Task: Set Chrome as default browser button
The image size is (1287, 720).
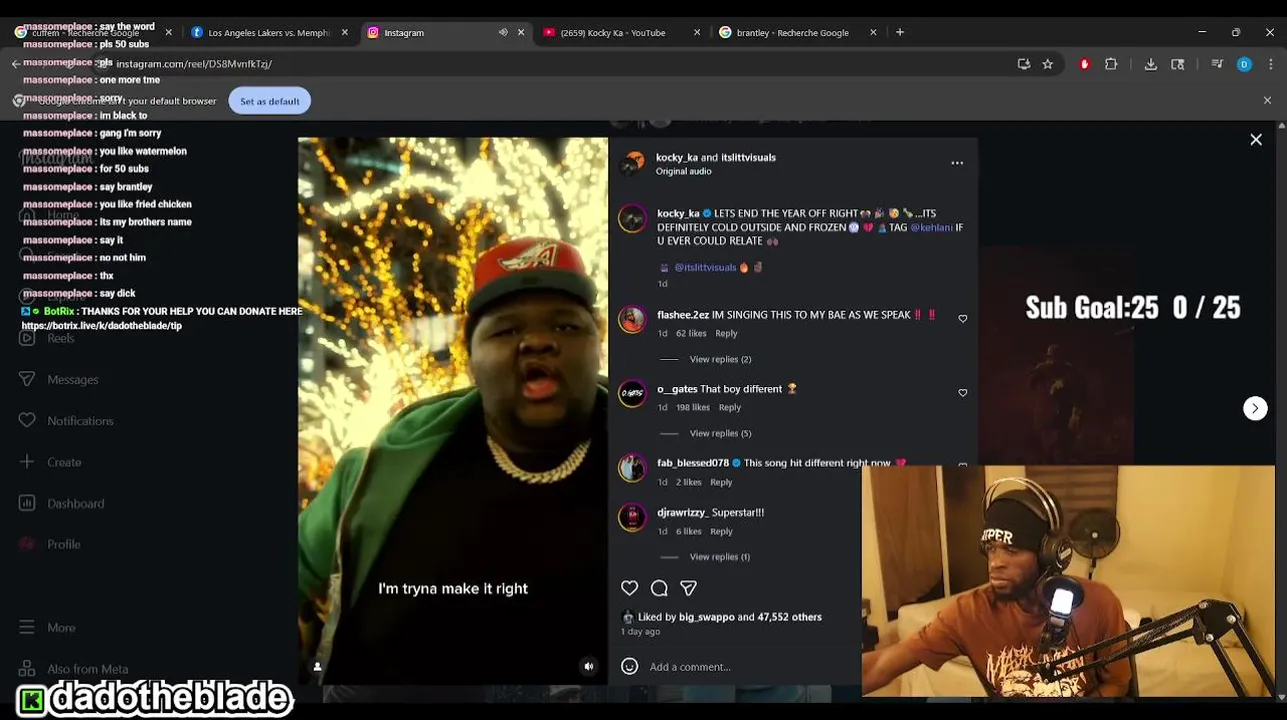Action: click(269, 101)
